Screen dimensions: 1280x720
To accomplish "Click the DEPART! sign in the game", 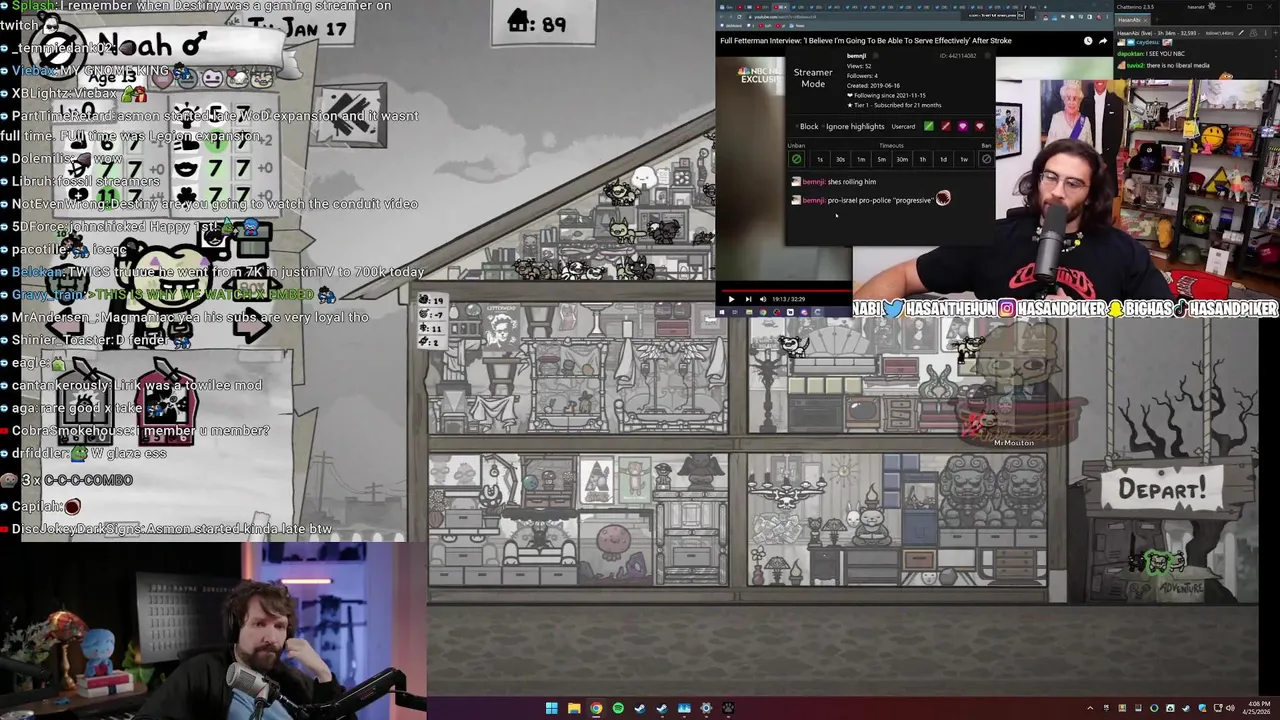I will 1161,489.
